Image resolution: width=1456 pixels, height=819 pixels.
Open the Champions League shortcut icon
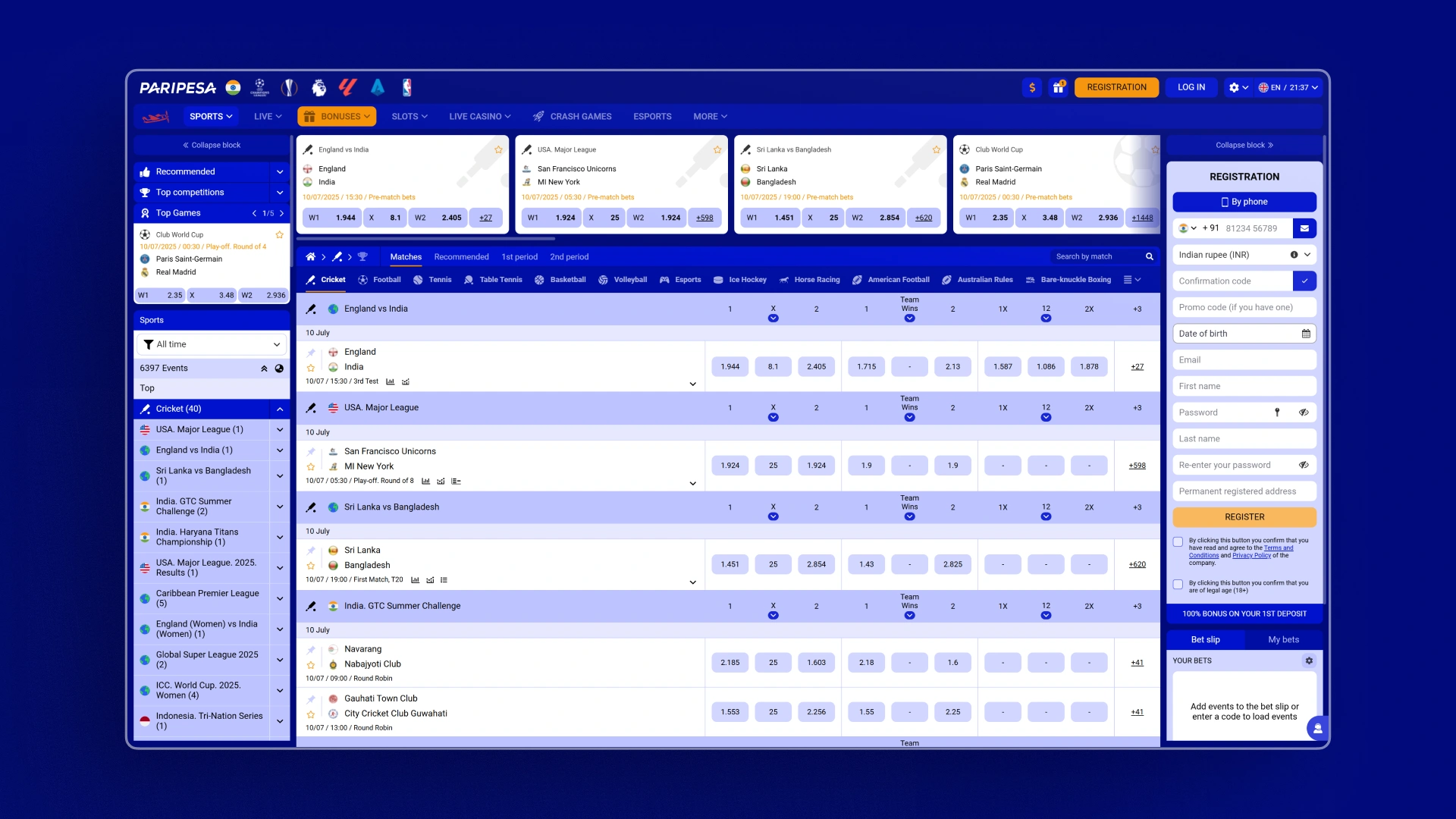(260, 87)
